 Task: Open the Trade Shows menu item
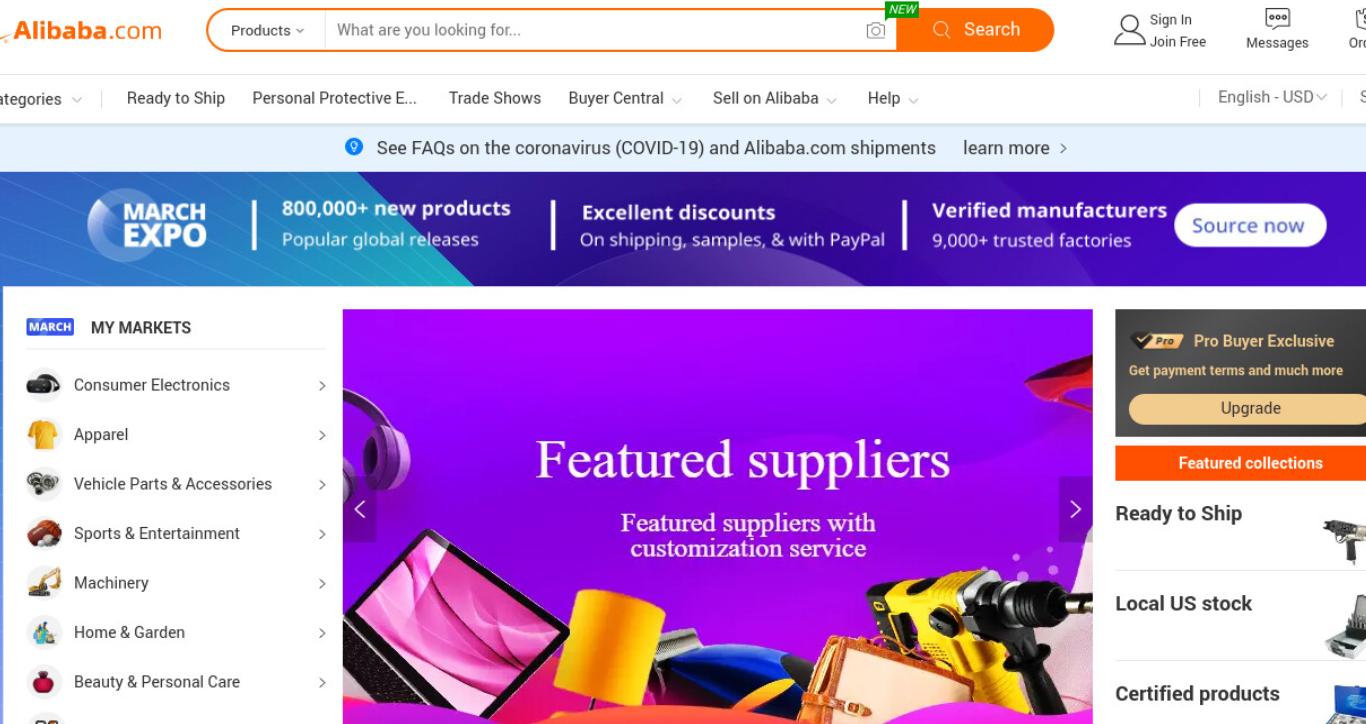point(495,98)
